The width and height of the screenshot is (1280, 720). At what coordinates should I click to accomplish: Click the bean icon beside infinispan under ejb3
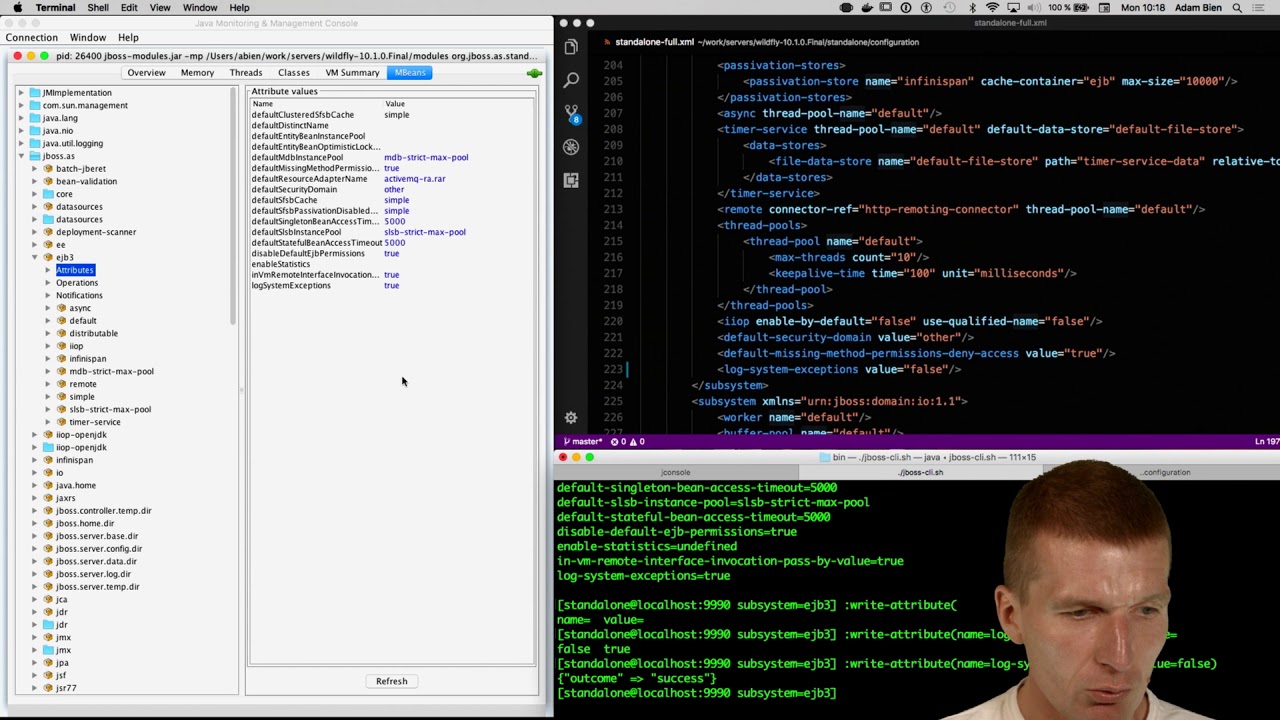(61, 359)
